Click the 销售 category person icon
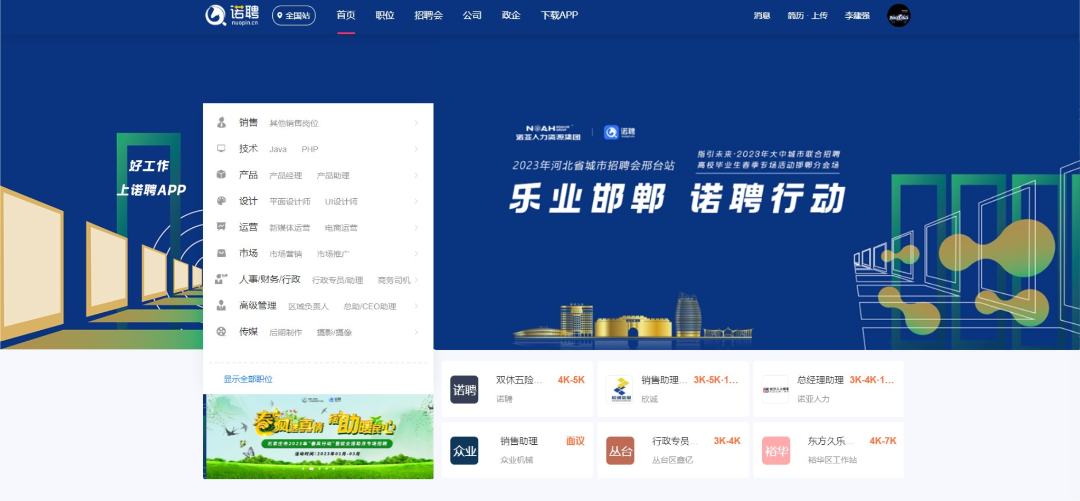The image size is (1080, 501). click(221, 123)
